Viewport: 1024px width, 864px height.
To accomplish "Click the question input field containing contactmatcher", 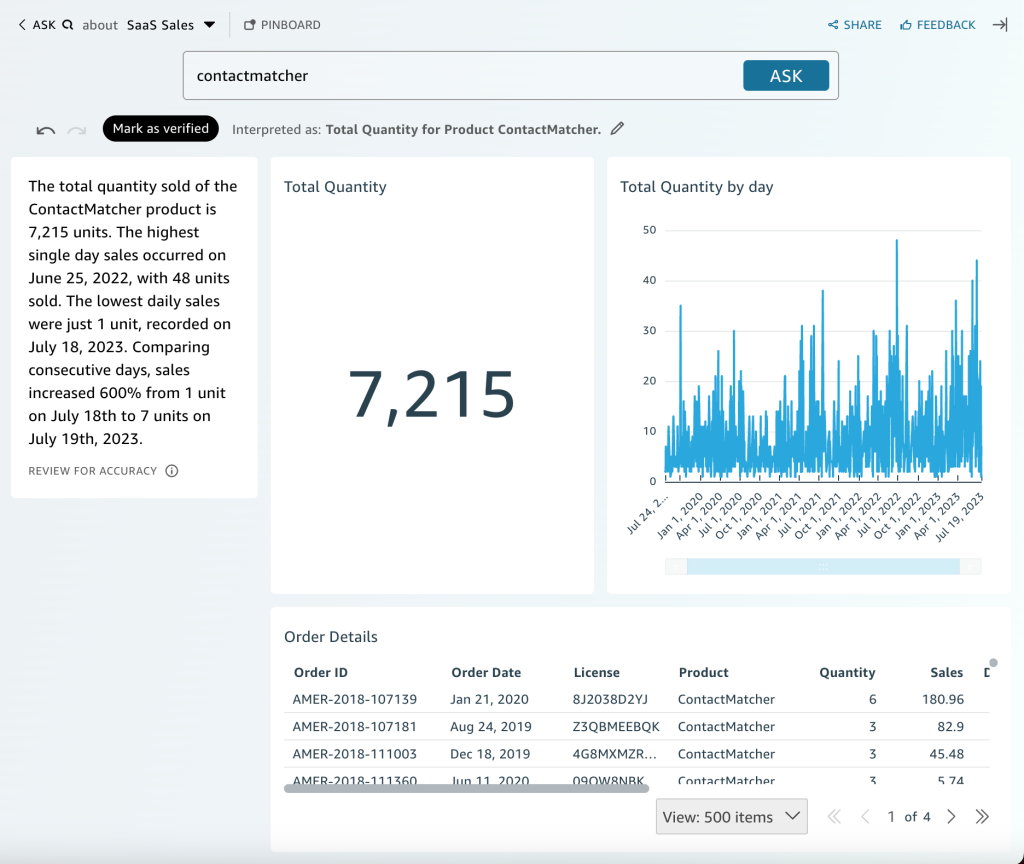I will (460, 76).
